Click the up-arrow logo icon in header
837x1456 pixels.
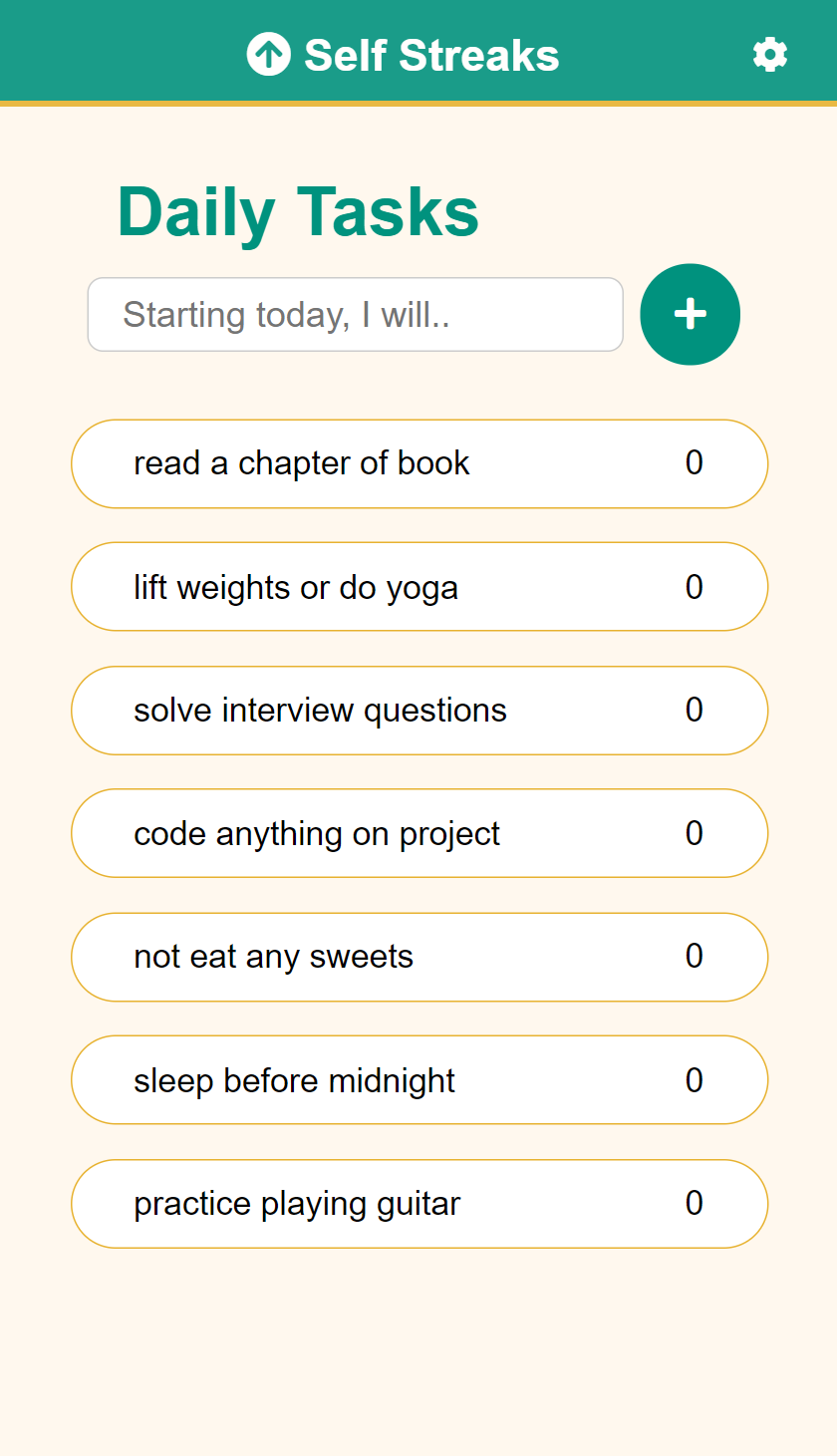click(268, 55)
